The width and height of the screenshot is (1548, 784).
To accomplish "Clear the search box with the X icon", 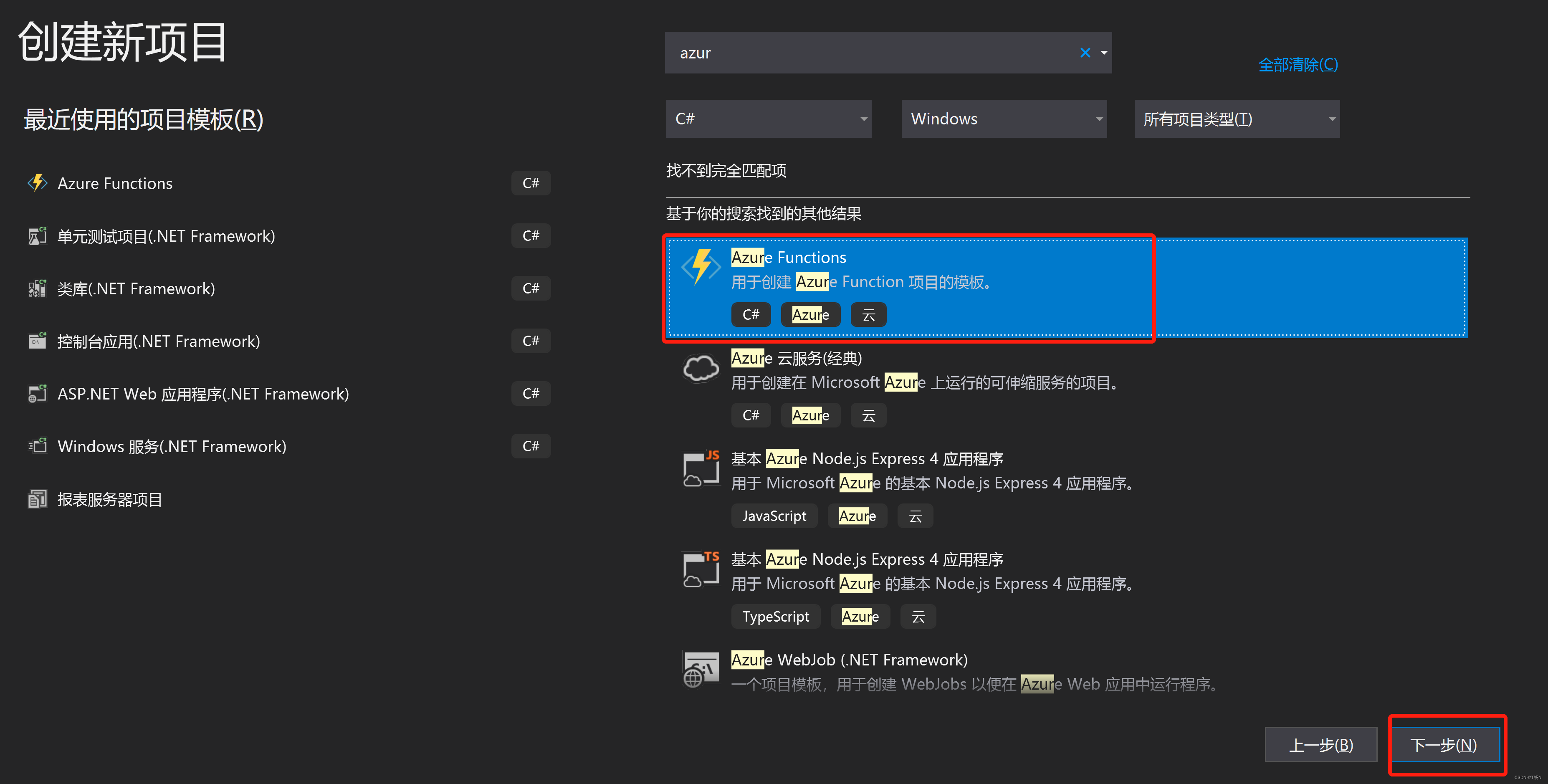I will (1085, 53).
